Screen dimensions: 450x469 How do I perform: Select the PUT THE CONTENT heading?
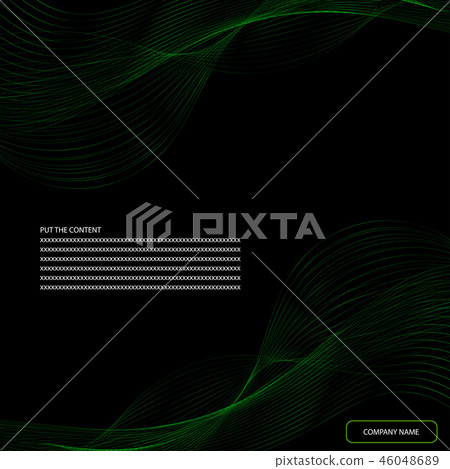(70, 230)
